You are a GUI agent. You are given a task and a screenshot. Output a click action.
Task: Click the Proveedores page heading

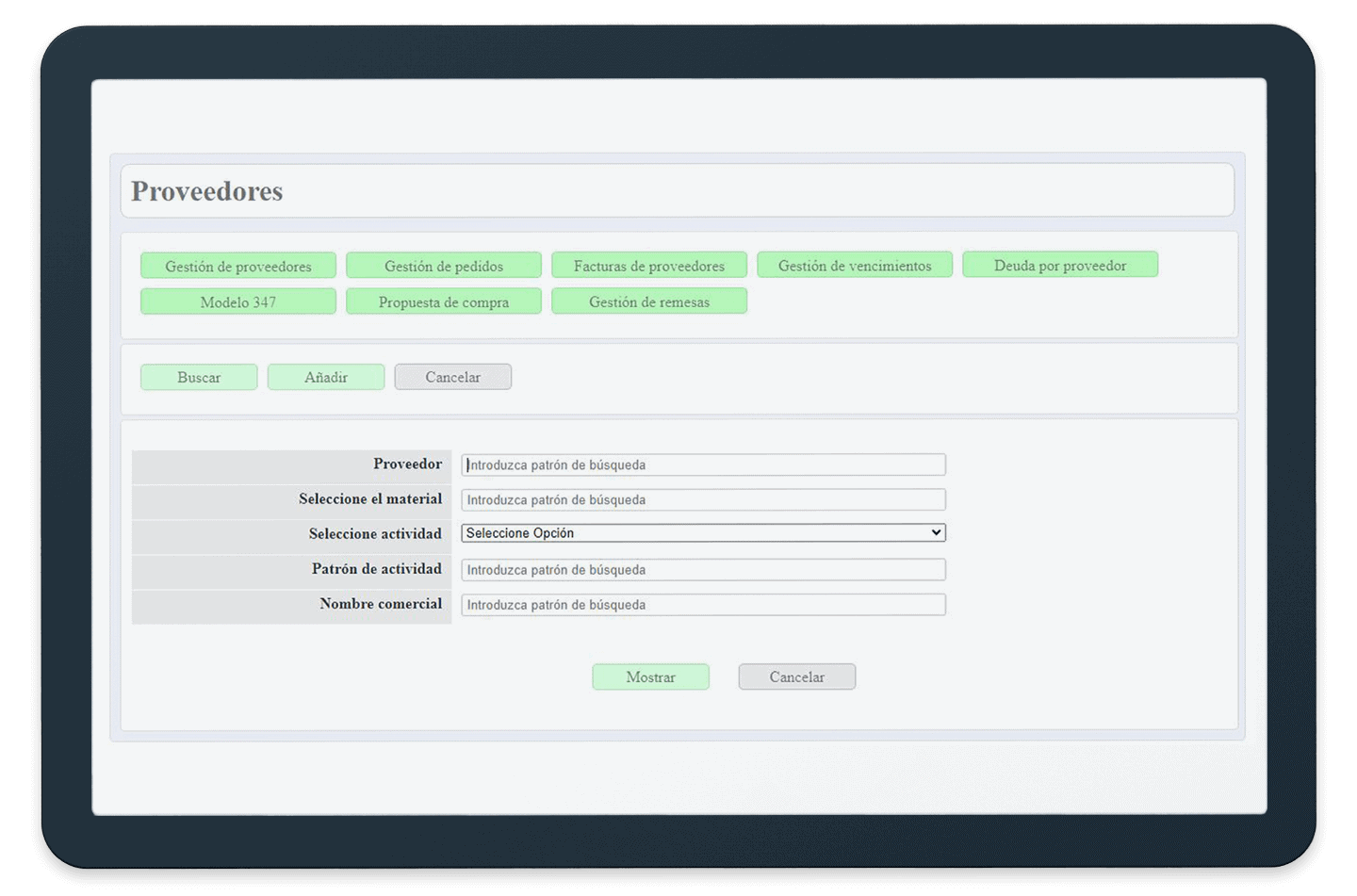coord(207,191)
